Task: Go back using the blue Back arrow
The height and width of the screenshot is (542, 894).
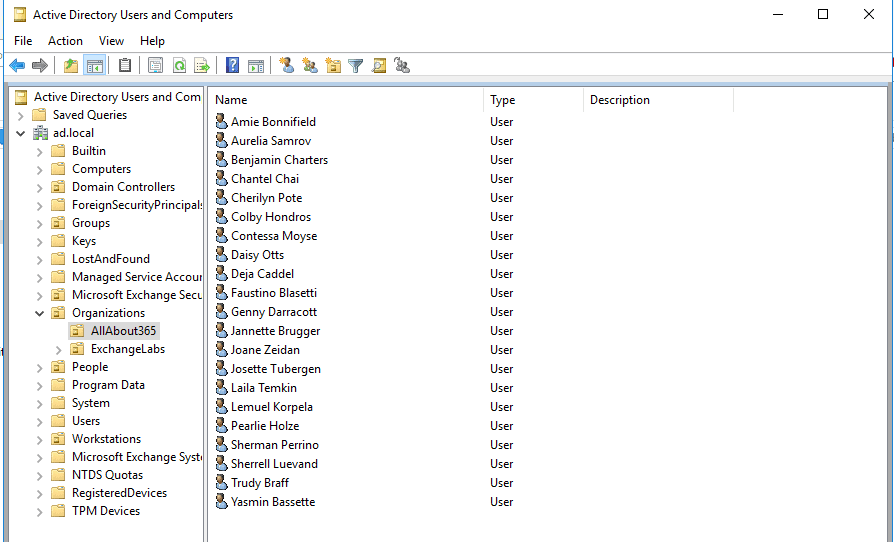Action: click(x=17, y=66)
